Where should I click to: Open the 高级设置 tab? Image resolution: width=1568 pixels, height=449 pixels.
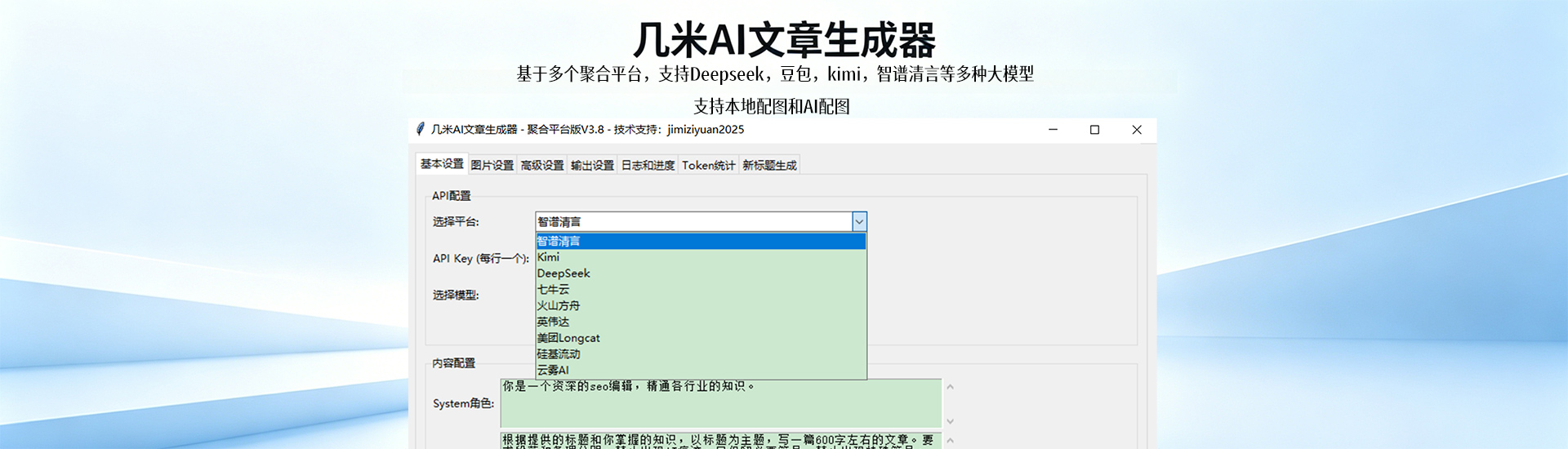(x=542, y=165)
